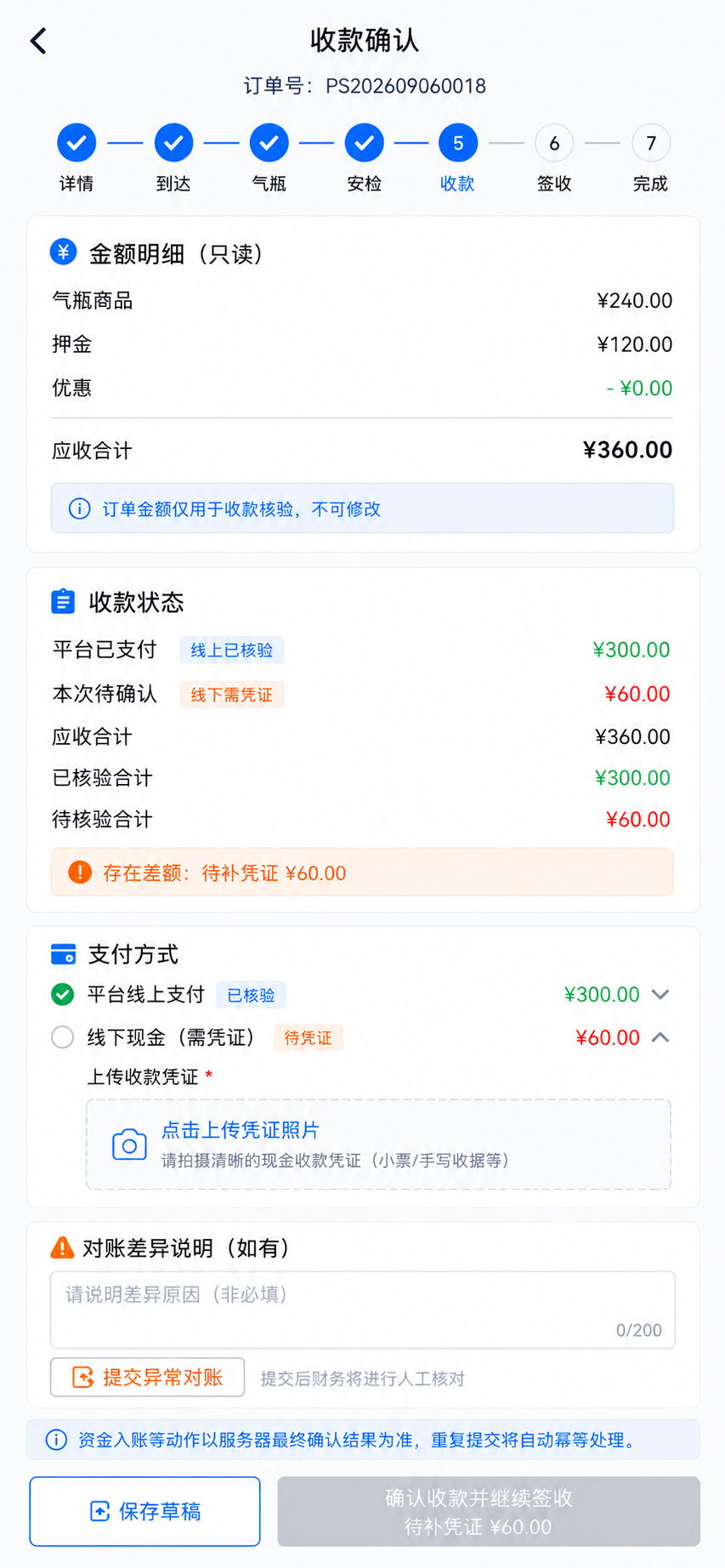Screen dimensions: 725x1568
Task: Click 提交异常对账 button
Action: tap(148, 1377)
